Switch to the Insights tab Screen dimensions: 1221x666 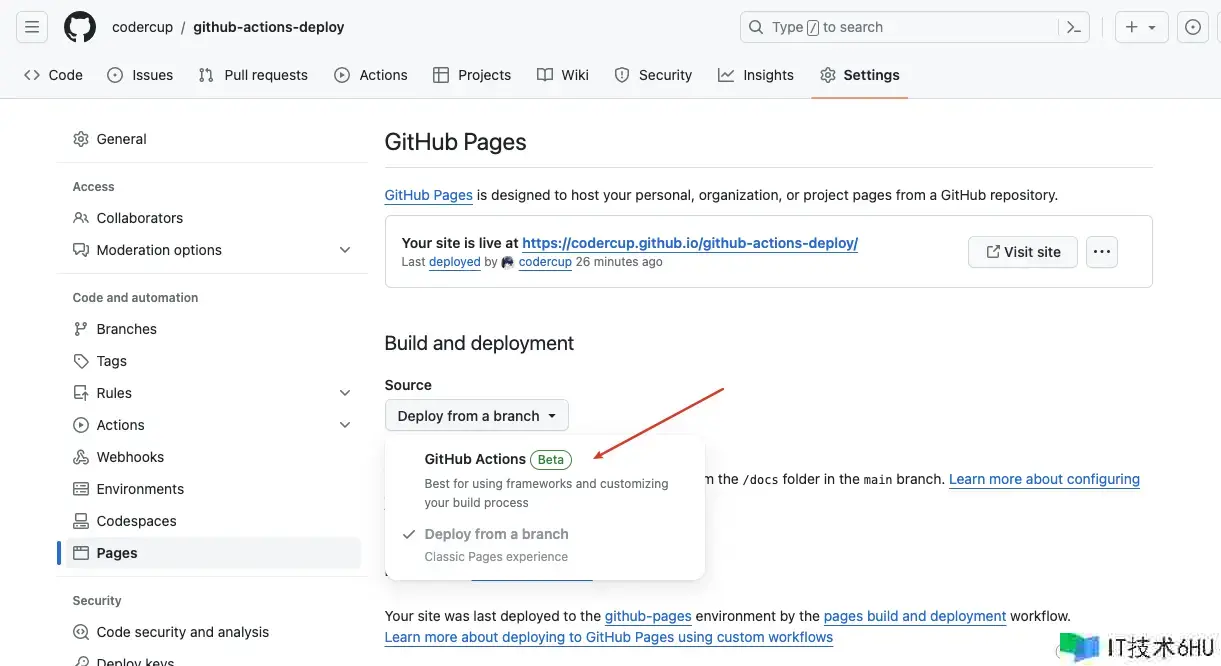pos(756,75)
